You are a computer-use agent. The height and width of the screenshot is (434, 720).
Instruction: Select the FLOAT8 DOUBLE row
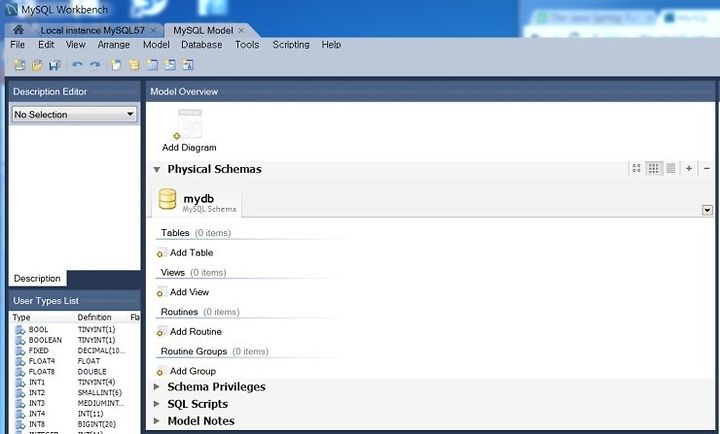[x=74, y=372]
